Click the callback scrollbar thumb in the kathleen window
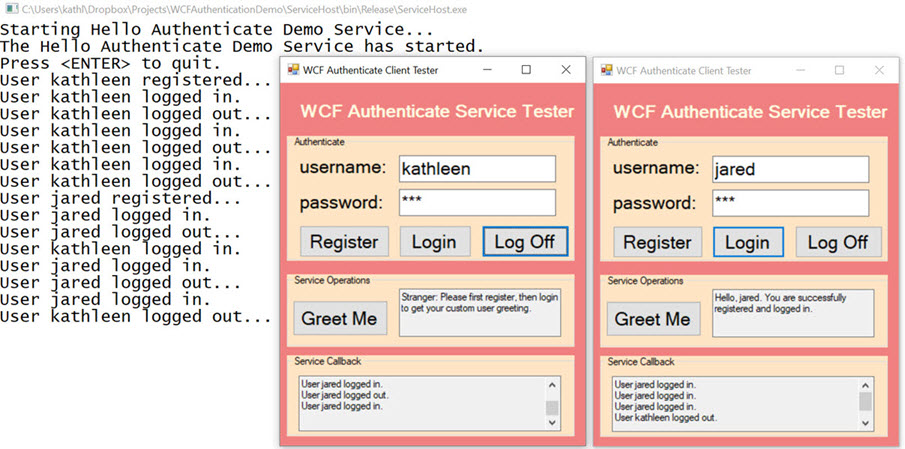The image size is (905, 449). pyautogui.click(x=552, y=407)
